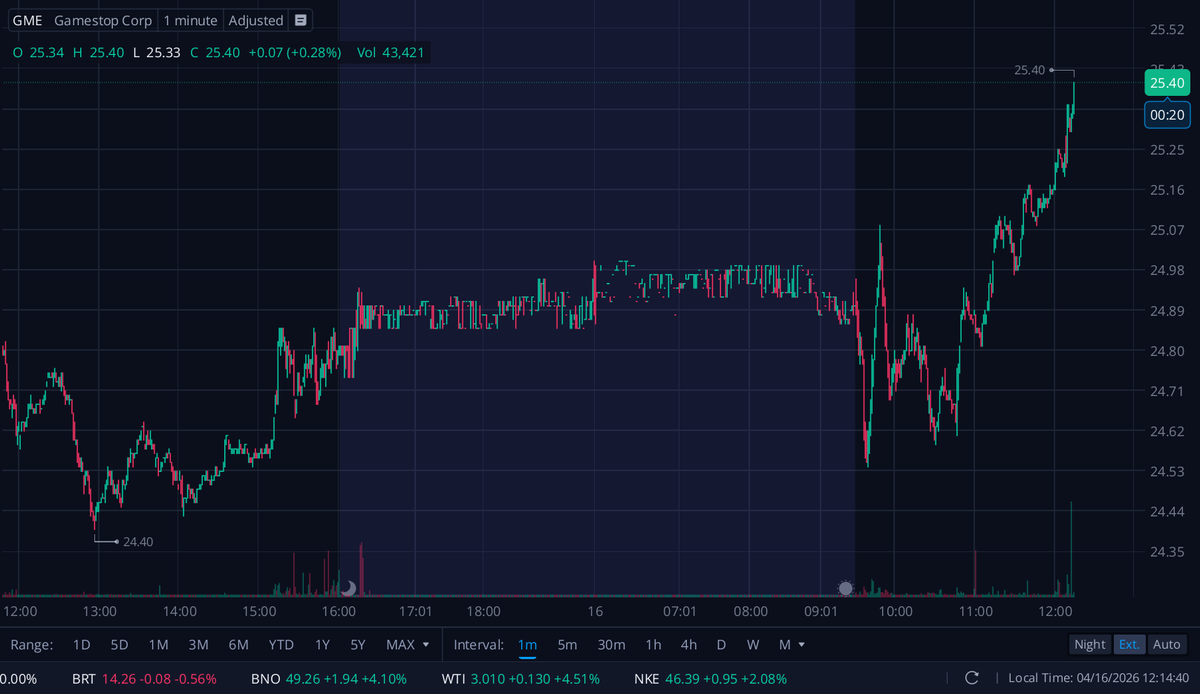Screen dimensions: 1200x694
Task: Toggle Auto scale mode
Action: 1167,645
